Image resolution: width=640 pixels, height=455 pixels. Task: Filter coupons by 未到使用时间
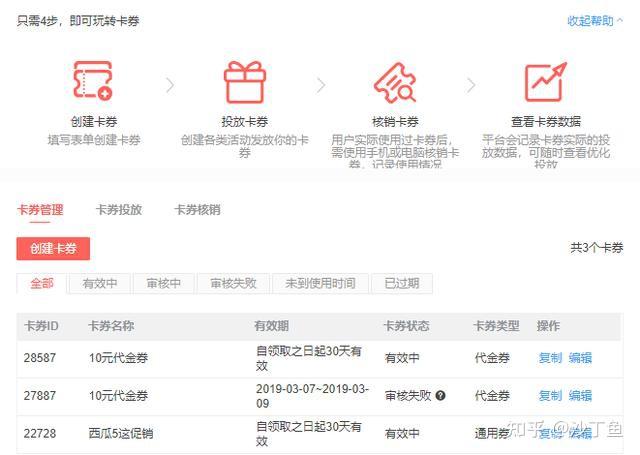pos(320,283)
